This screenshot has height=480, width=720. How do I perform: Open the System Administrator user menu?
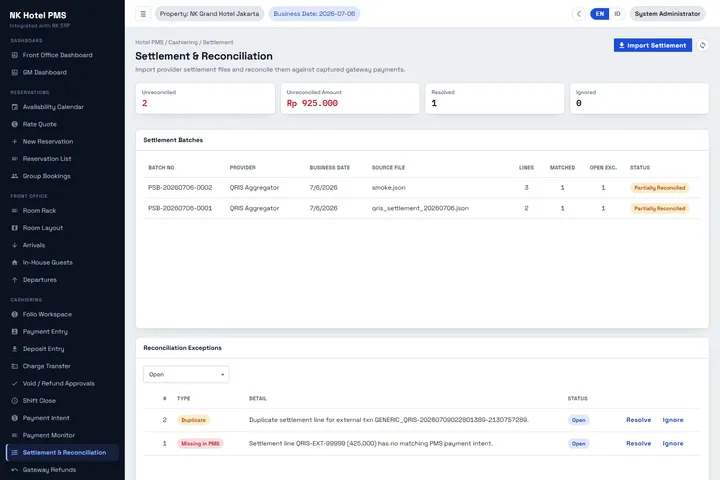pyautogui.click(x=667, y=14)
